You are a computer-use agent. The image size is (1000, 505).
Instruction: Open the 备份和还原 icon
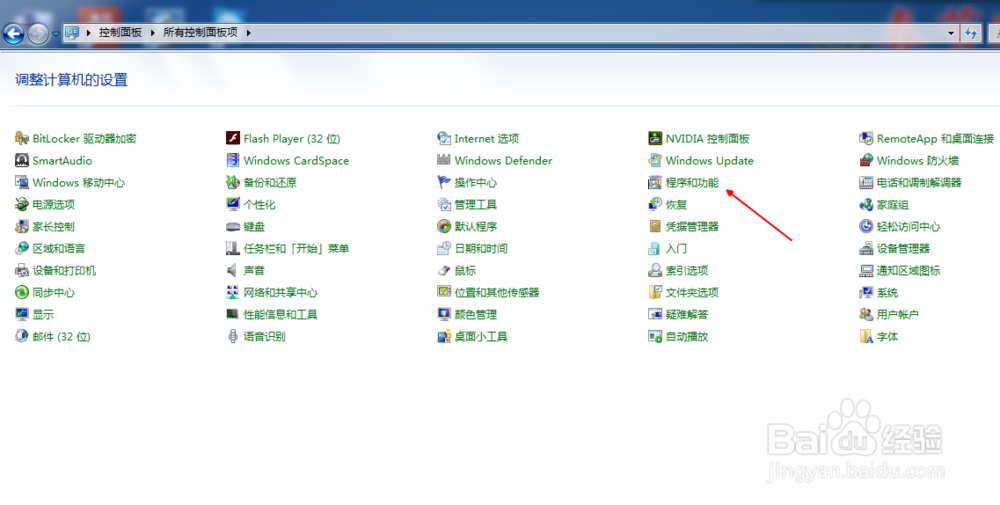coord(233,182)
